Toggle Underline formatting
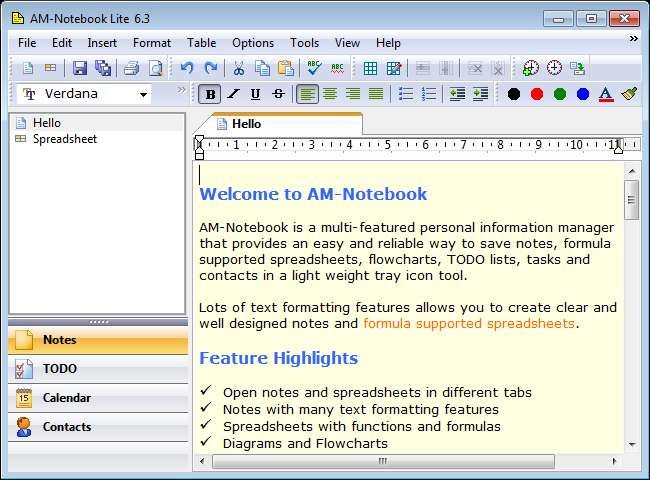This screenshot has height=480, width=650. click(255, 94)
